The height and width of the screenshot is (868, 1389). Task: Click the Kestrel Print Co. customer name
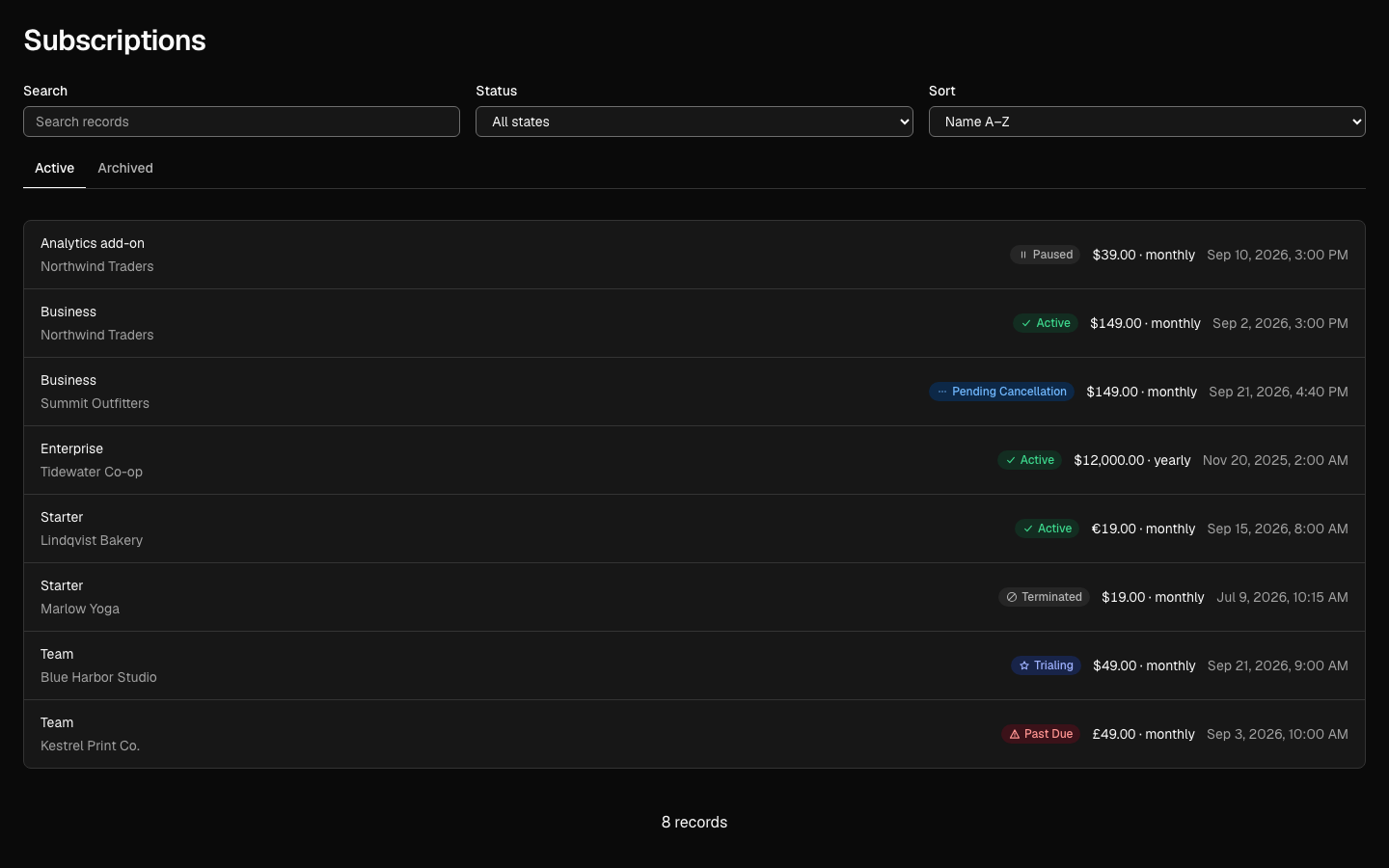tap(90, 746)
